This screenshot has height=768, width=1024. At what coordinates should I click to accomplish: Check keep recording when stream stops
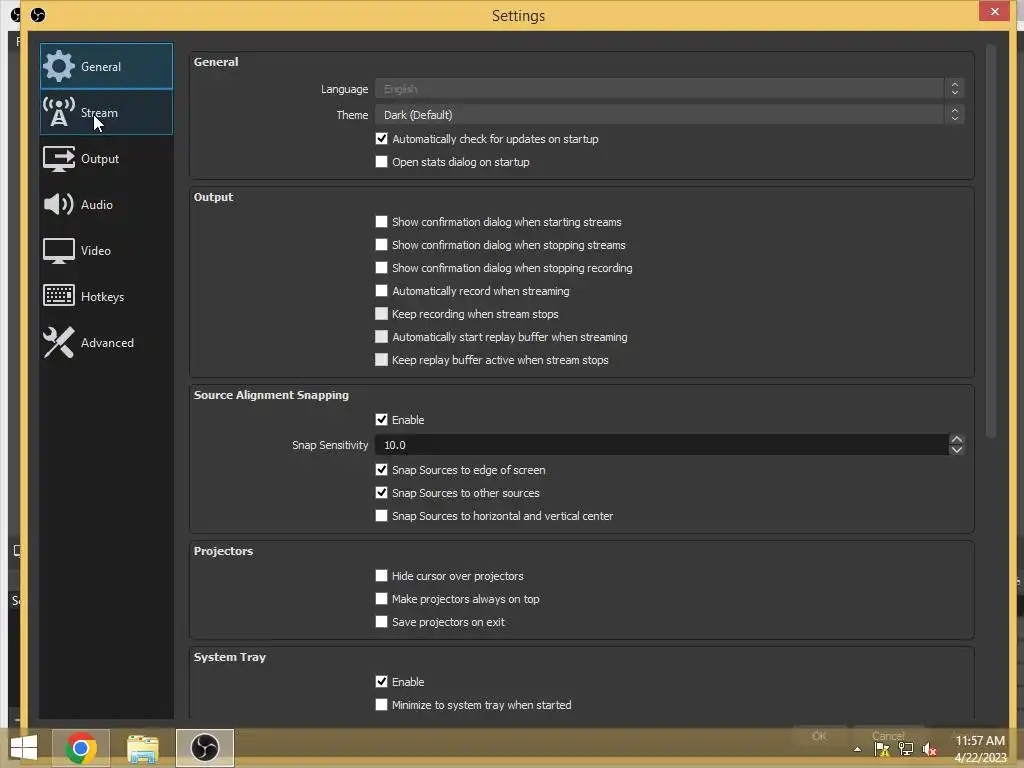[381, 313]
